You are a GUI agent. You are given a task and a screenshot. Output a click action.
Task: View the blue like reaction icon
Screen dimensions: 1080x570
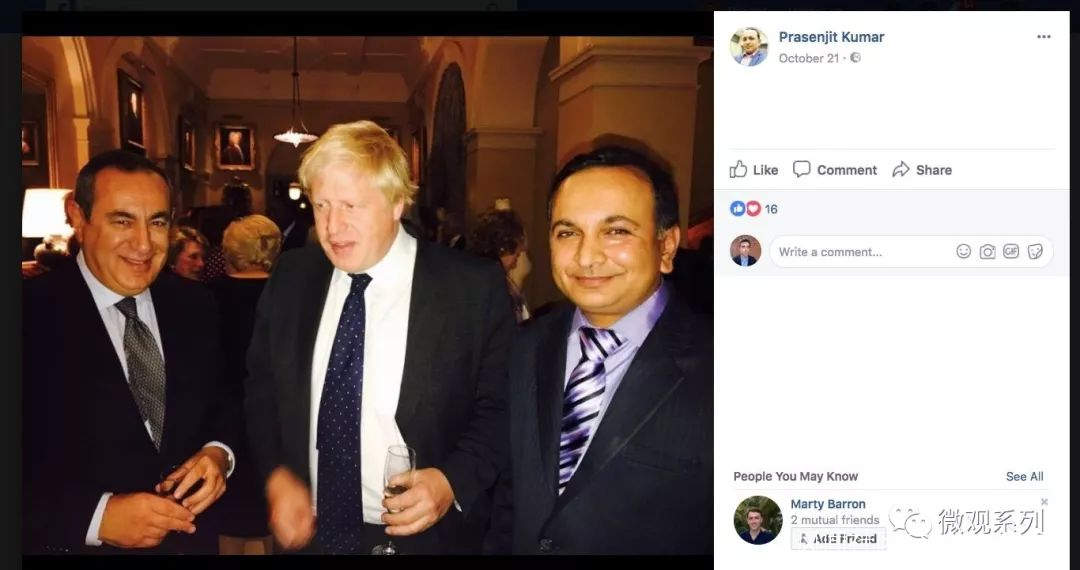[738, 209]
